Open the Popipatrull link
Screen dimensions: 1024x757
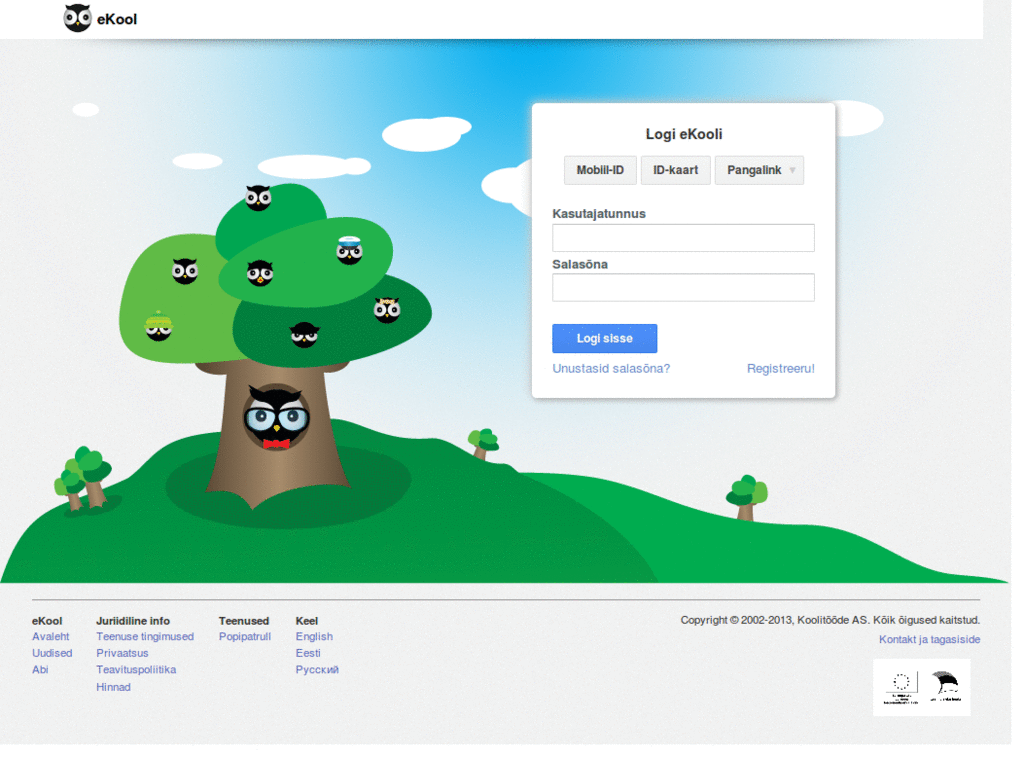[x=245, y=636]
